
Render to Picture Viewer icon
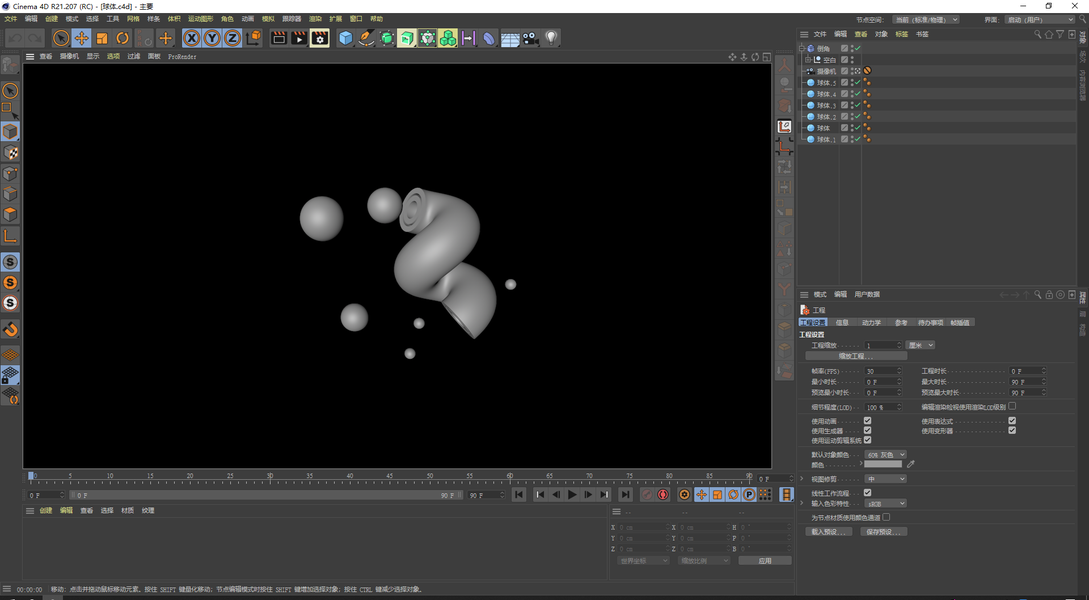pos(299,38)
